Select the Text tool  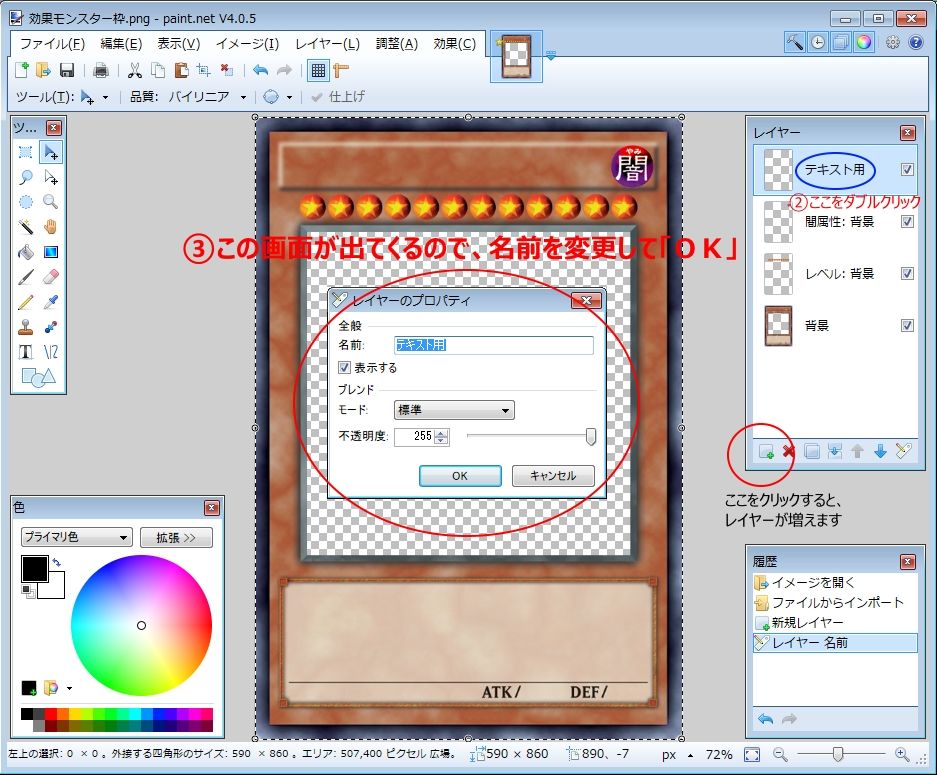pyautogui.click(x=25, y=352)
